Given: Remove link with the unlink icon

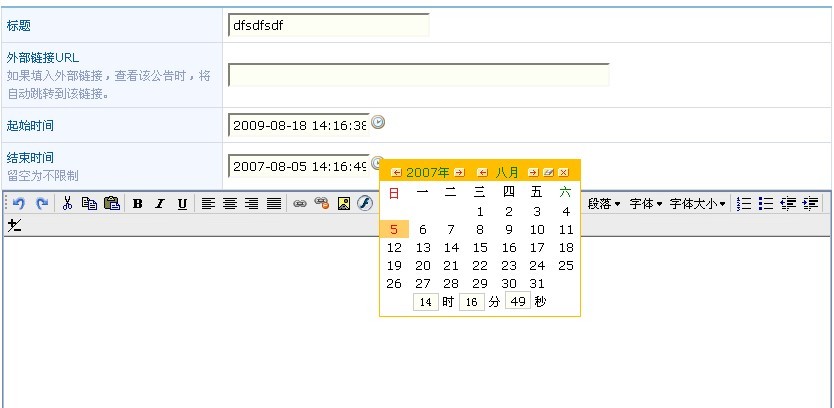Looking at the screenshot, I should (x=322, y=203).
